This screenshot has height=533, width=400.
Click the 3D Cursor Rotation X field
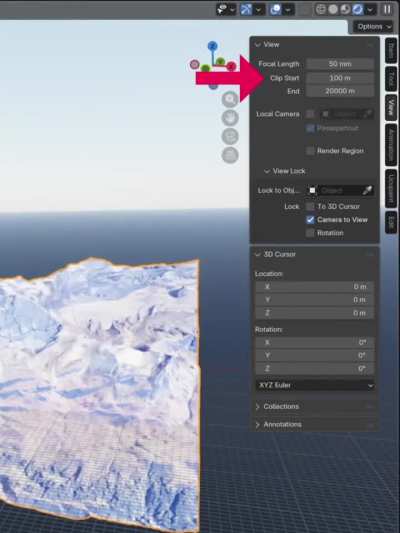click(x=315, y=342)
